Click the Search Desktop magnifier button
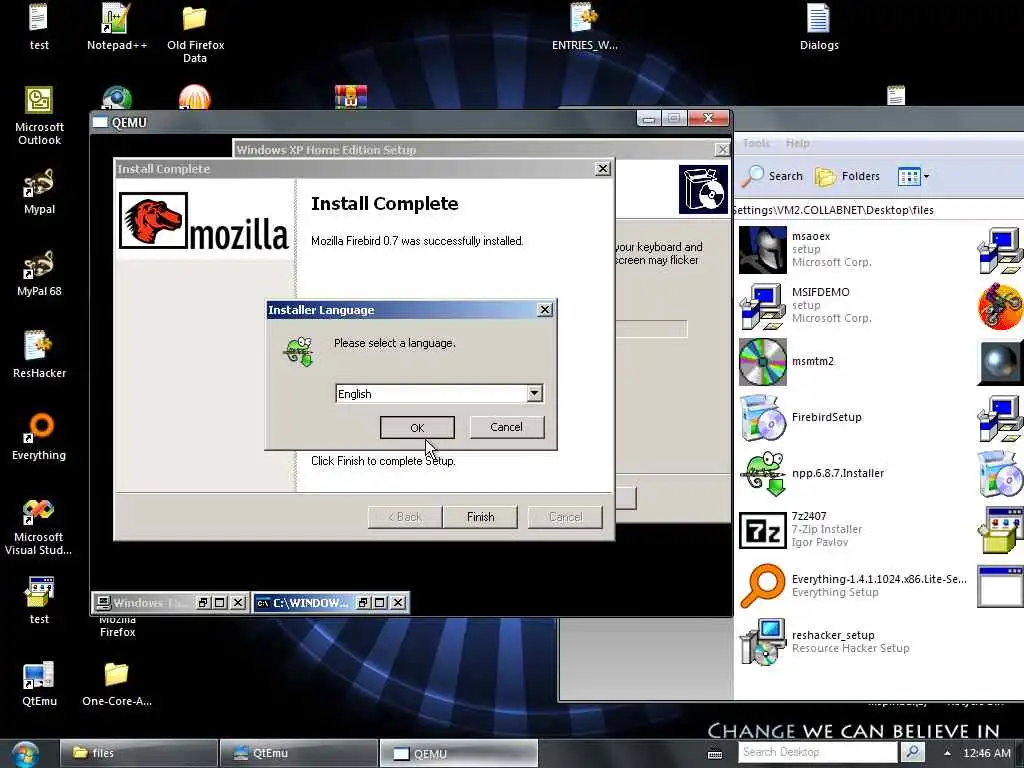This screenshot has width=1024, height=768. (x=912, y=752)
